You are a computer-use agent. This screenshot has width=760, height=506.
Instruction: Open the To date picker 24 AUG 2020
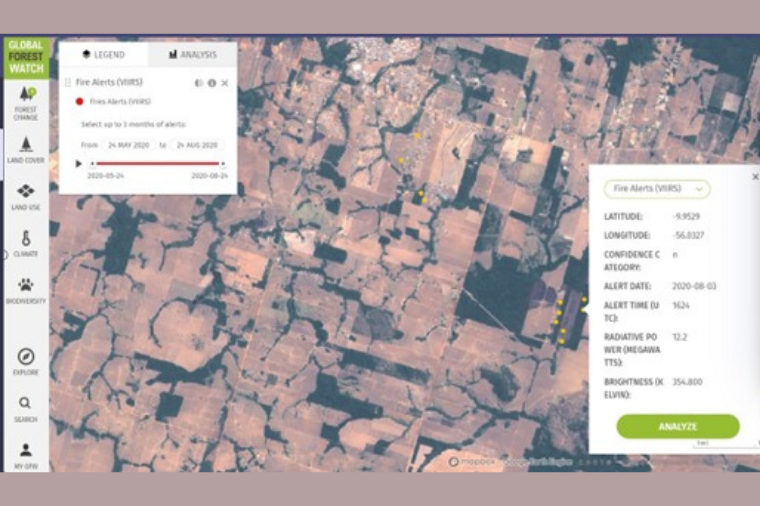pyautogui.click(x=197, y=145)
